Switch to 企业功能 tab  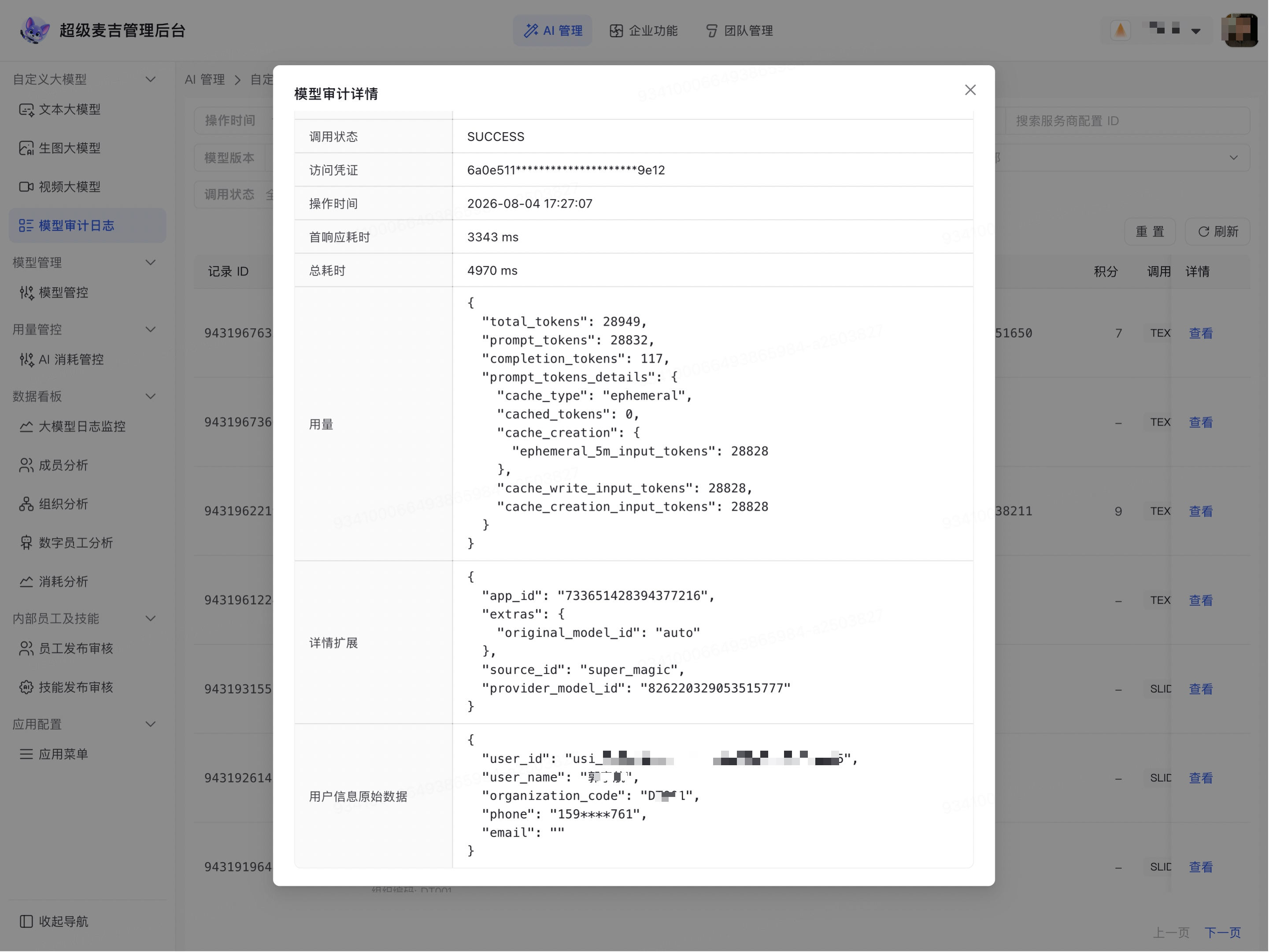[644, 30]
